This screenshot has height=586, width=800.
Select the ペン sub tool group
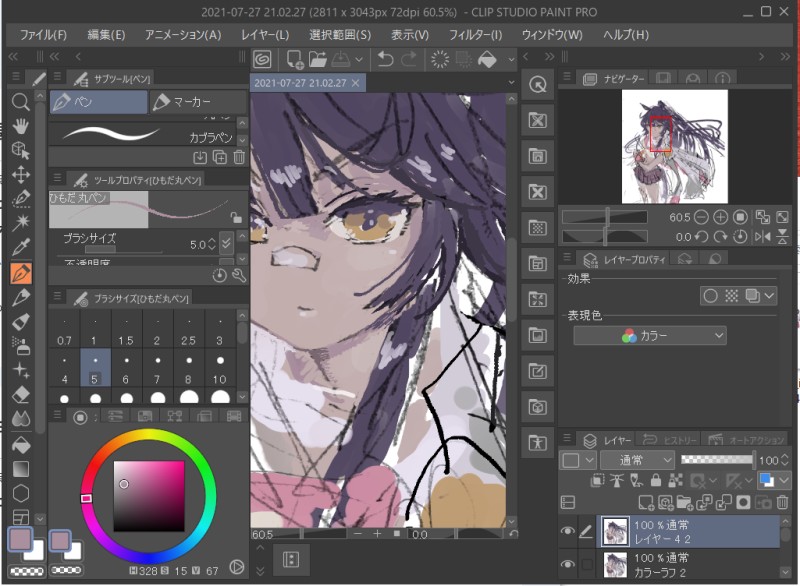pos(98,102)
